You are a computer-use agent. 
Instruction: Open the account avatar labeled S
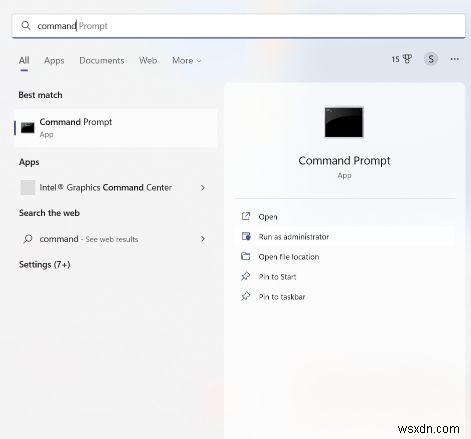coord(431,59)
